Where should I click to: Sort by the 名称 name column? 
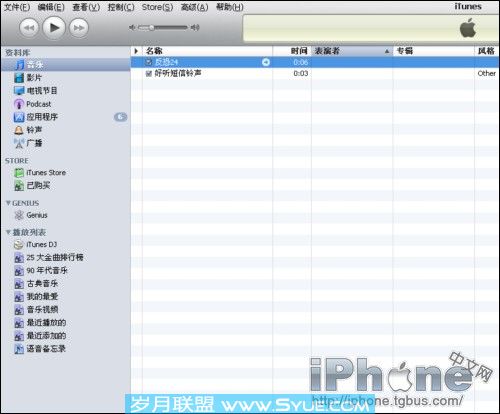pos(208,51)
